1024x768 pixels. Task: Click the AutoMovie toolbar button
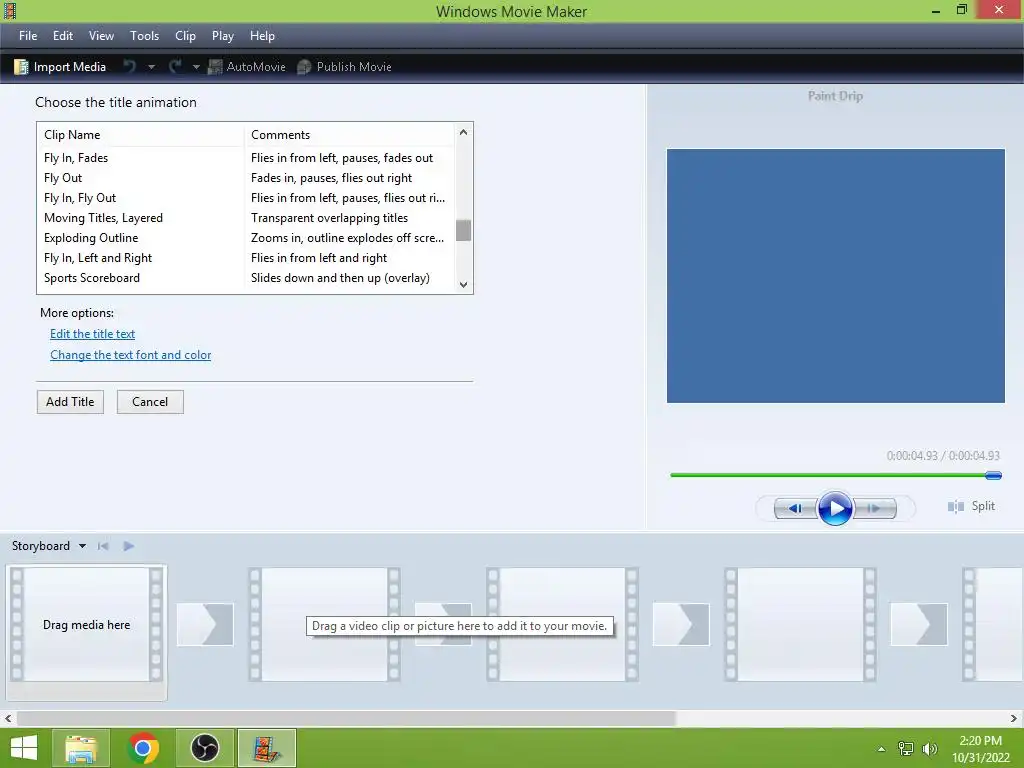point(247,67)
